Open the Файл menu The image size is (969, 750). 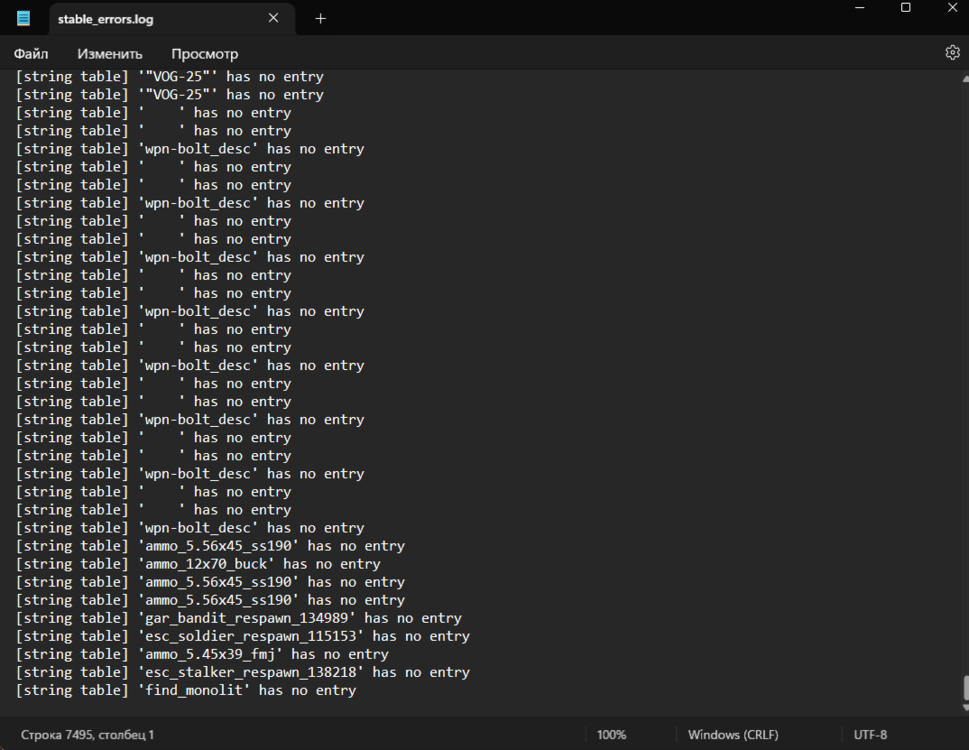click(31, 54)
